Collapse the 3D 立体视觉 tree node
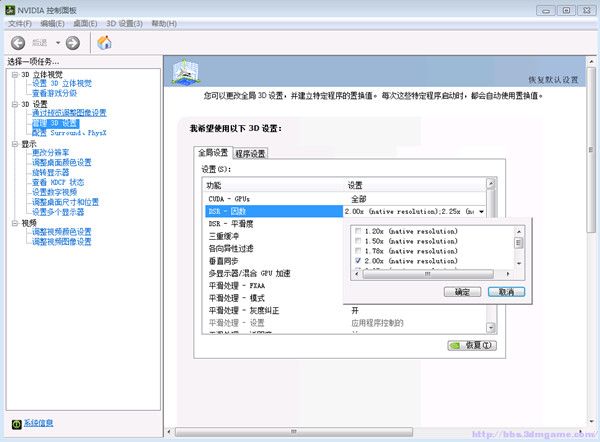The width and height of the screenshot is (600, 442). click(15, 75)
